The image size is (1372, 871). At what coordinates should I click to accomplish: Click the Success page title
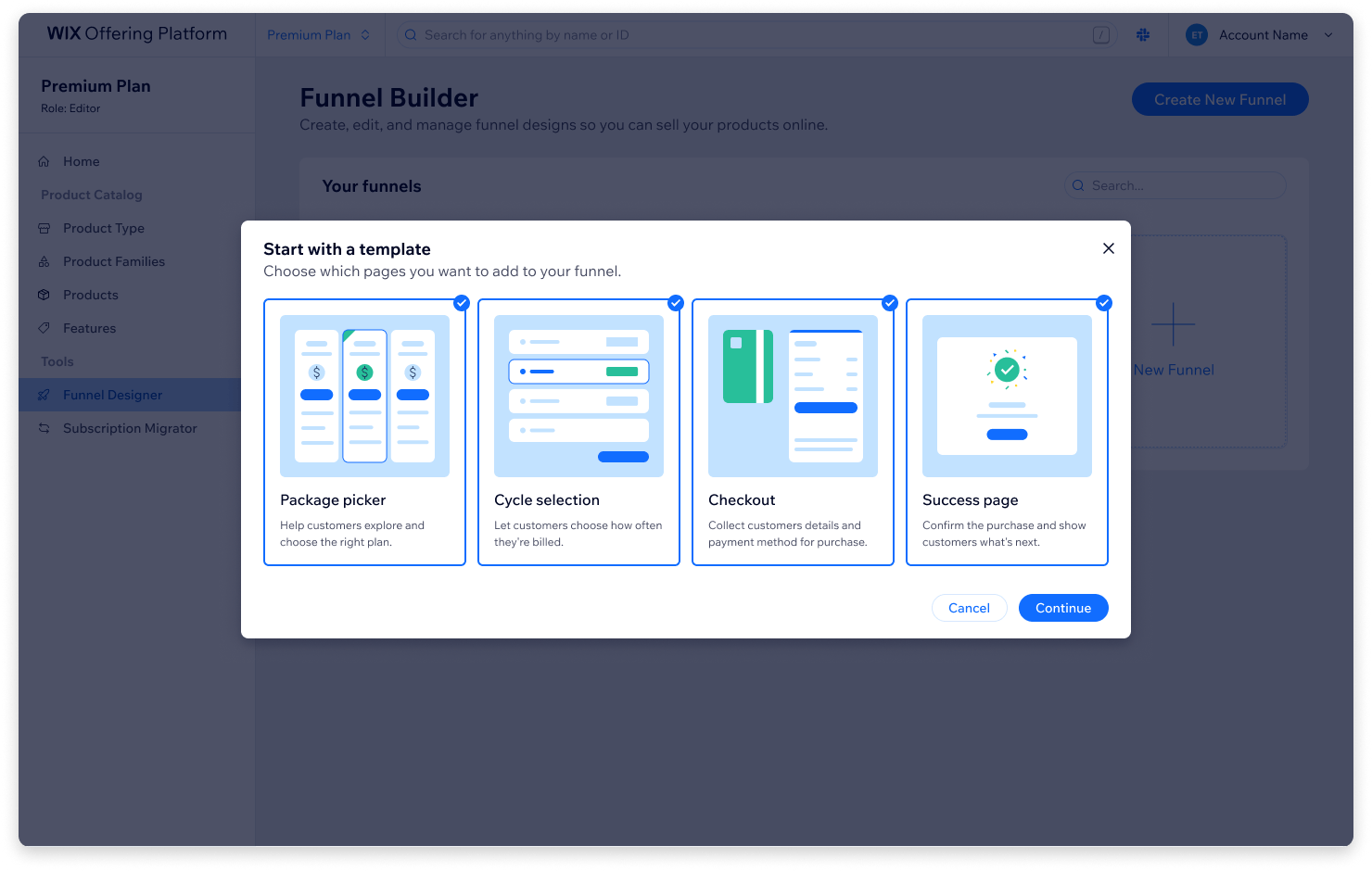tap(971, 500)
